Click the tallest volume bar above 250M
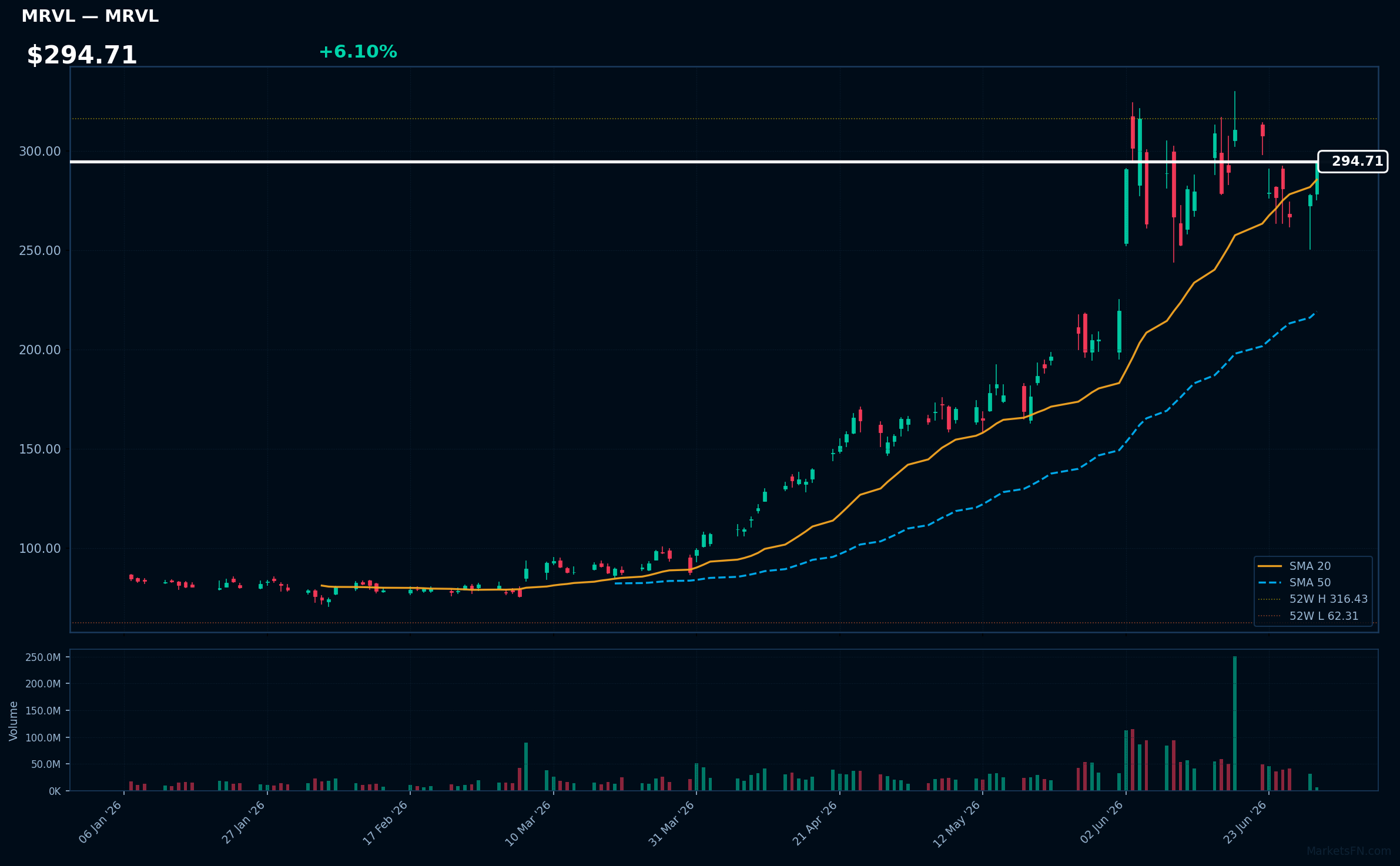1400x866 pixels. coord(1235,723)
